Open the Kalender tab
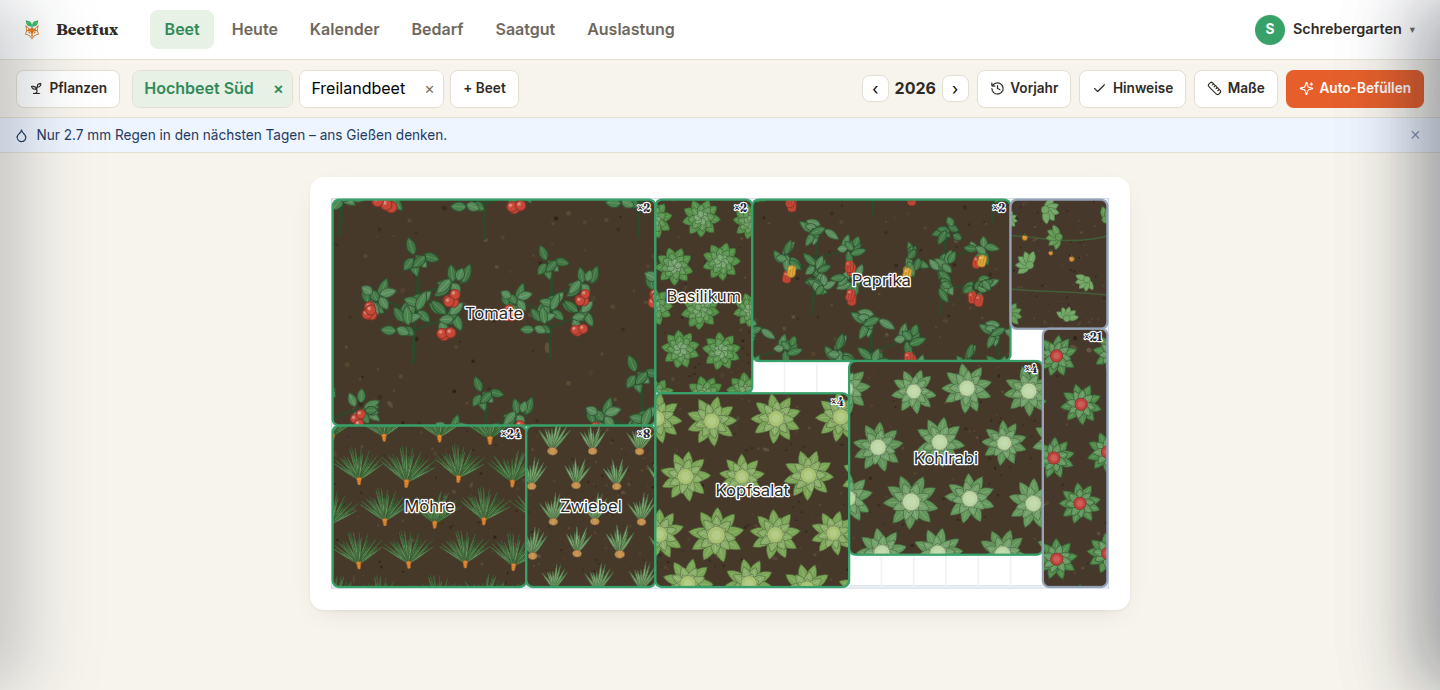 (x=345, y=29)
